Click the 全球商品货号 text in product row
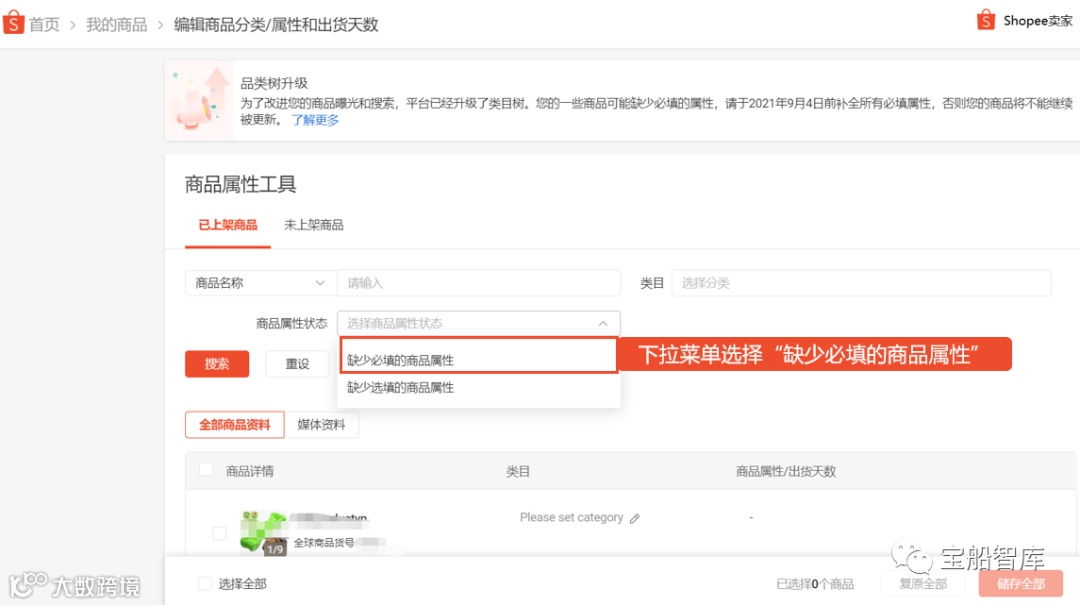The width and height of the screenshot is (1080, 606). [324, 543]
